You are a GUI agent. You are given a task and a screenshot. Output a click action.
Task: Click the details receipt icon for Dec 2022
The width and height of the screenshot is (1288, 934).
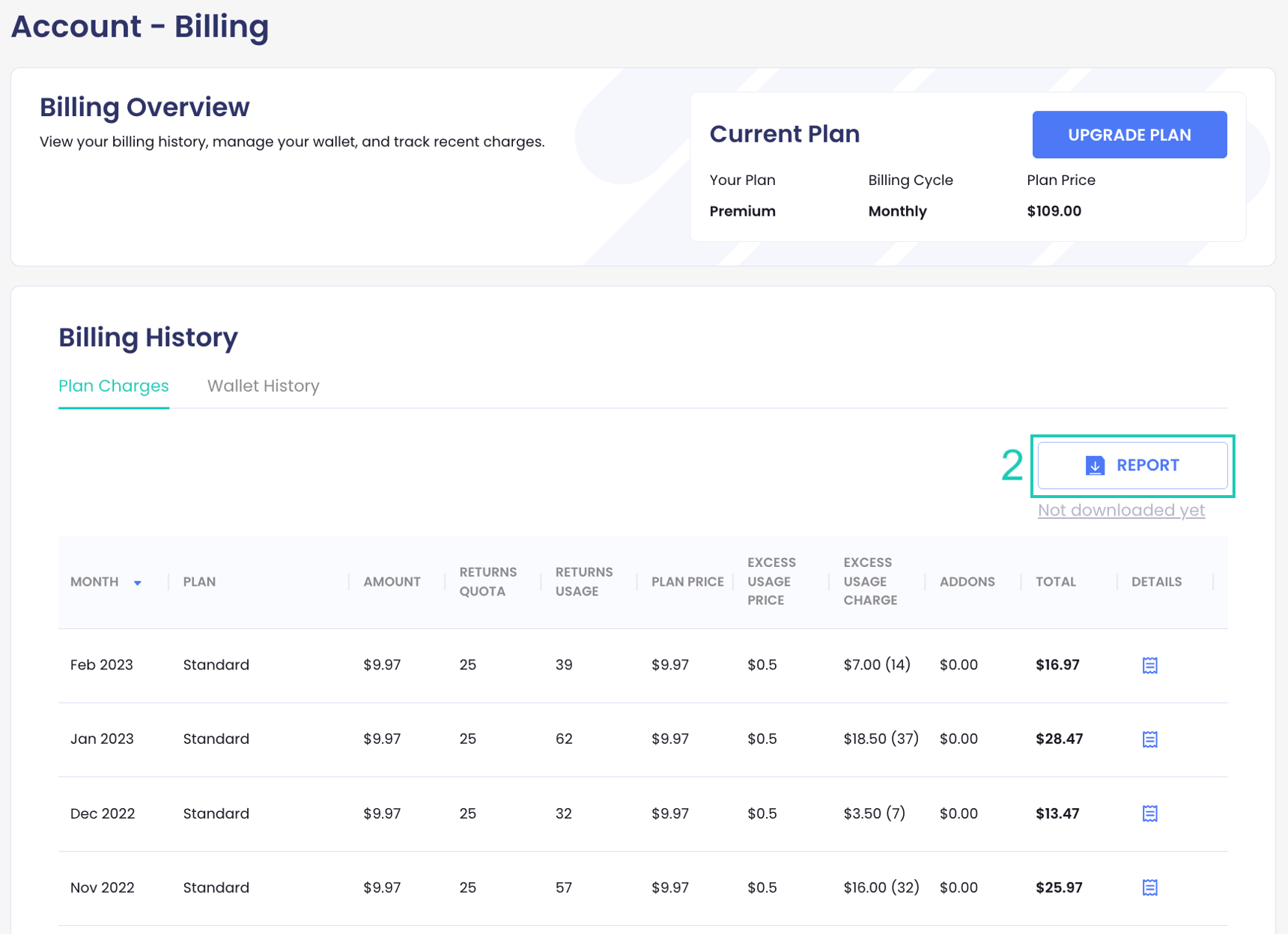coord(1149,813)
